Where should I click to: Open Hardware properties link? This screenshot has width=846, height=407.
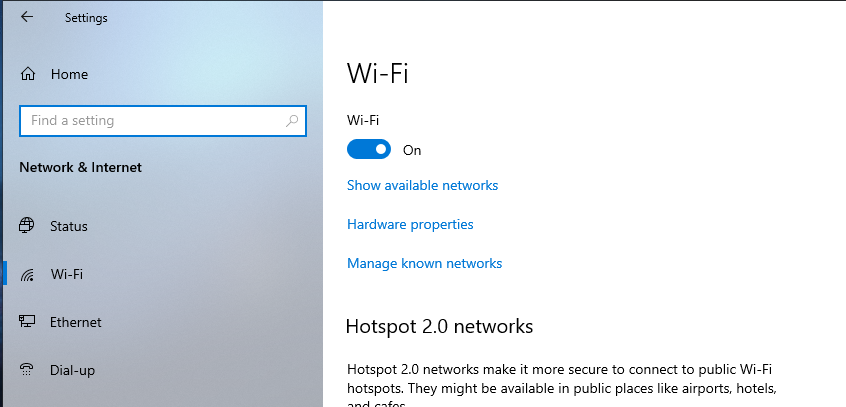(410, 224)
